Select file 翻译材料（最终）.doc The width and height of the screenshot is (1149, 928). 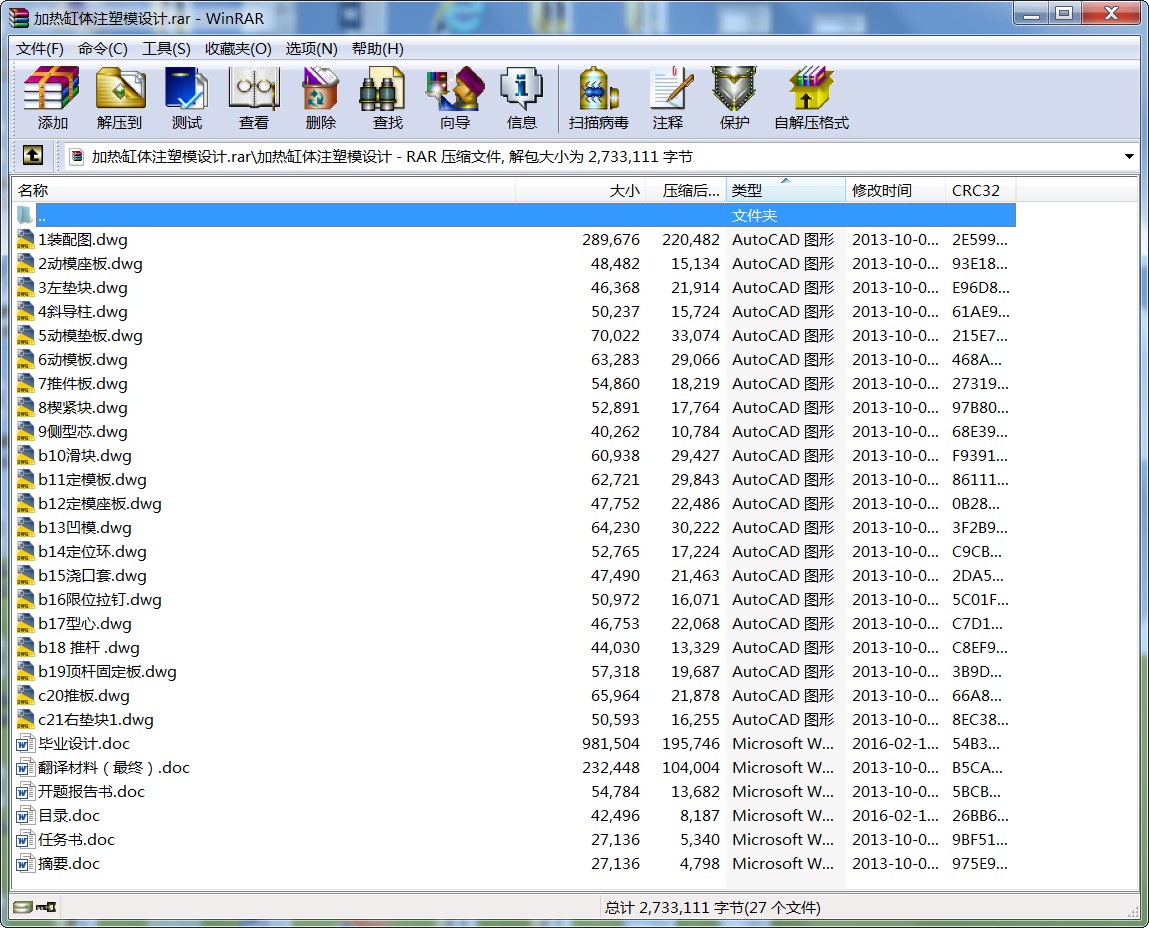[114, 768]
